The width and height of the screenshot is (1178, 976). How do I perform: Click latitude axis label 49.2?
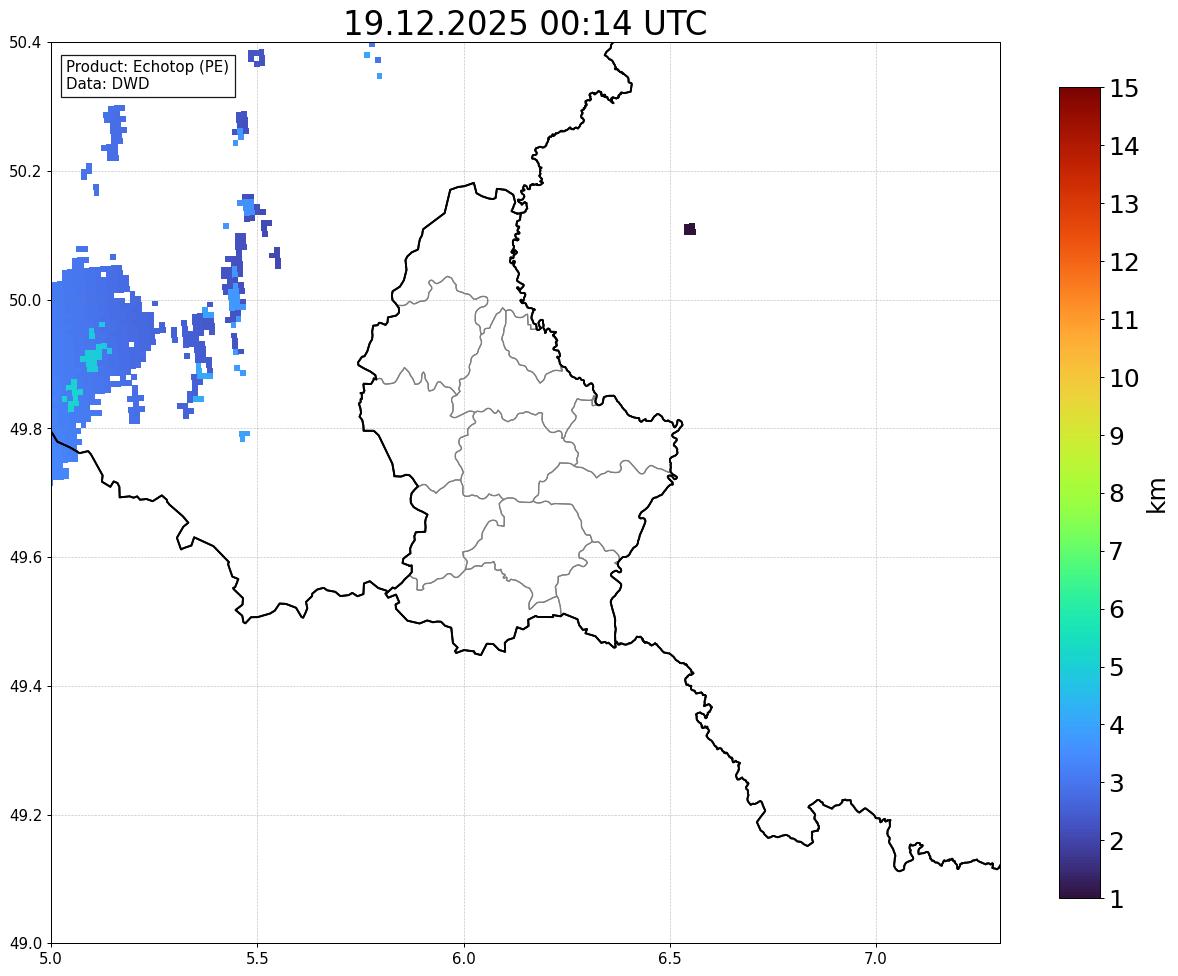coord(25,815)
